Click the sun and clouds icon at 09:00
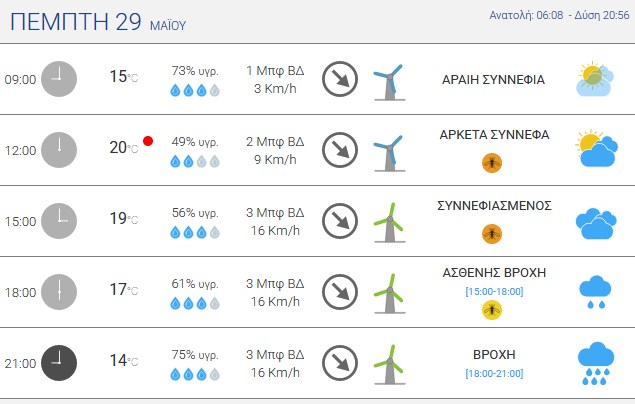The image size is (635, 404). click(x=595, y=79)
